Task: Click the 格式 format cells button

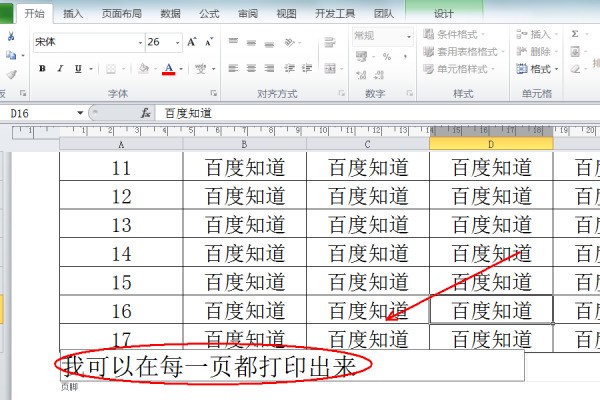Action: click(537, 69)
